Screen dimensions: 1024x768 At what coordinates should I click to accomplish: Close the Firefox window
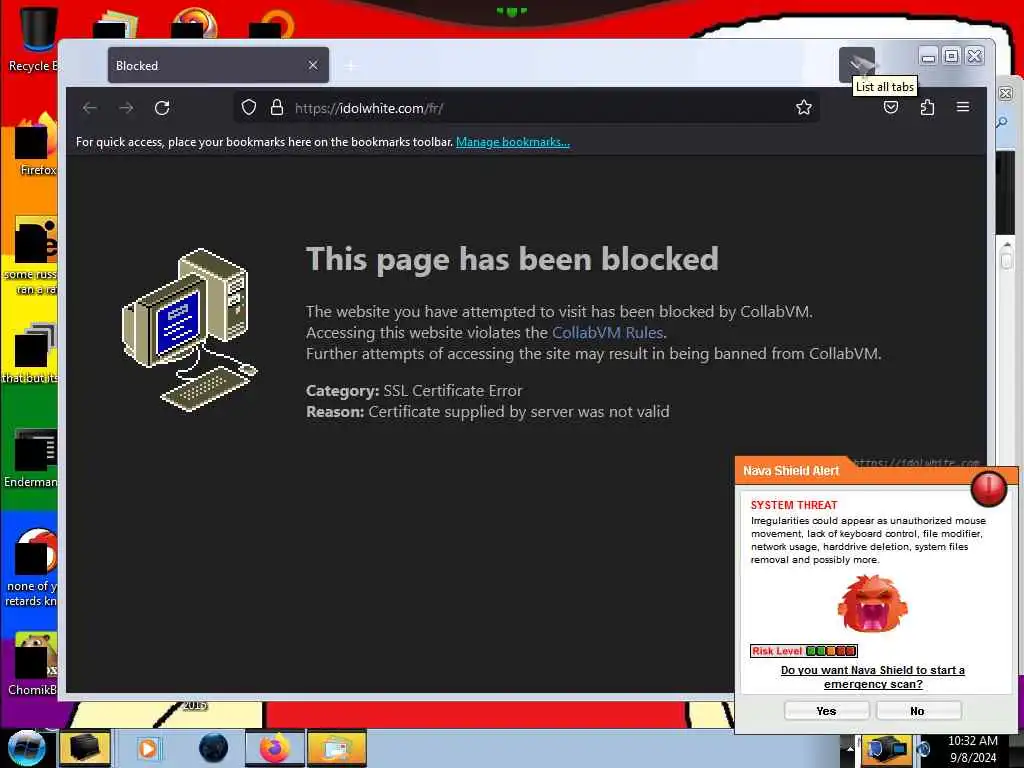[x=975, y=57]
